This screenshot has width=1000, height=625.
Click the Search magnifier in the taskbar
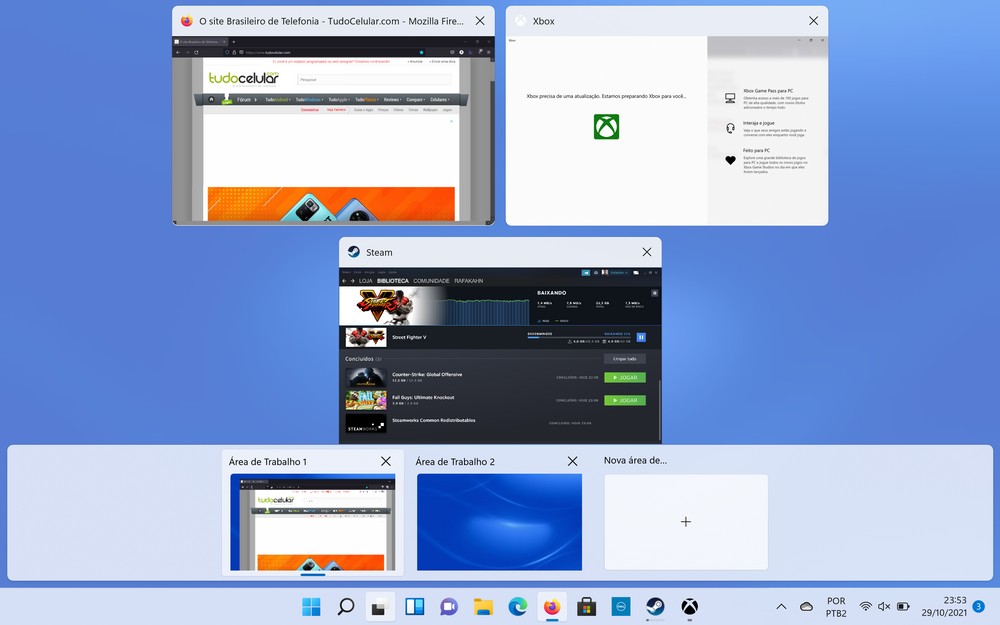[346, 606]
